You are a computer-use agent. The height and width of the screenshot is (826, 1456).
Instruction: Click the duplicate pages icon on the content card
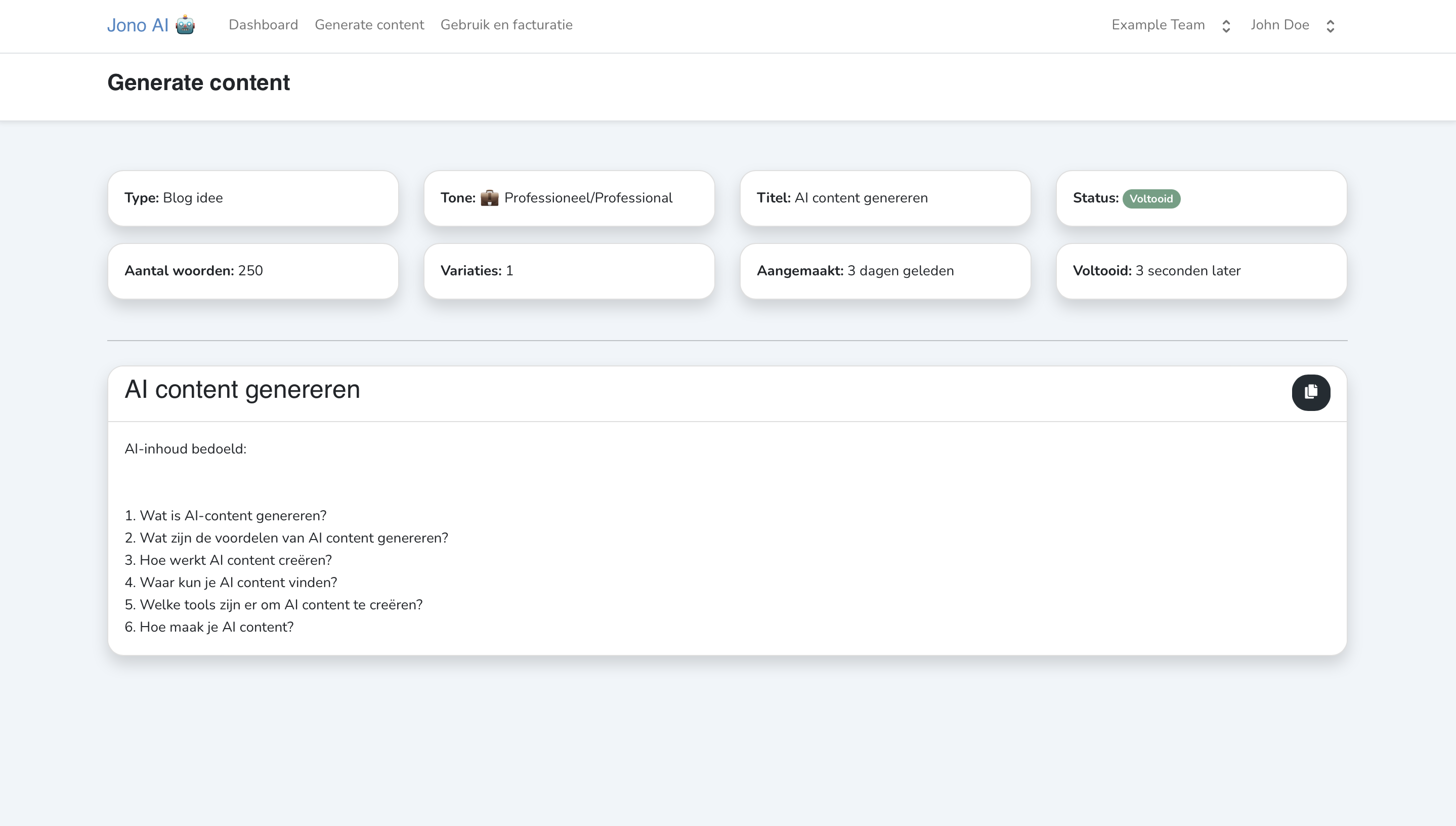coord(1311,392)
